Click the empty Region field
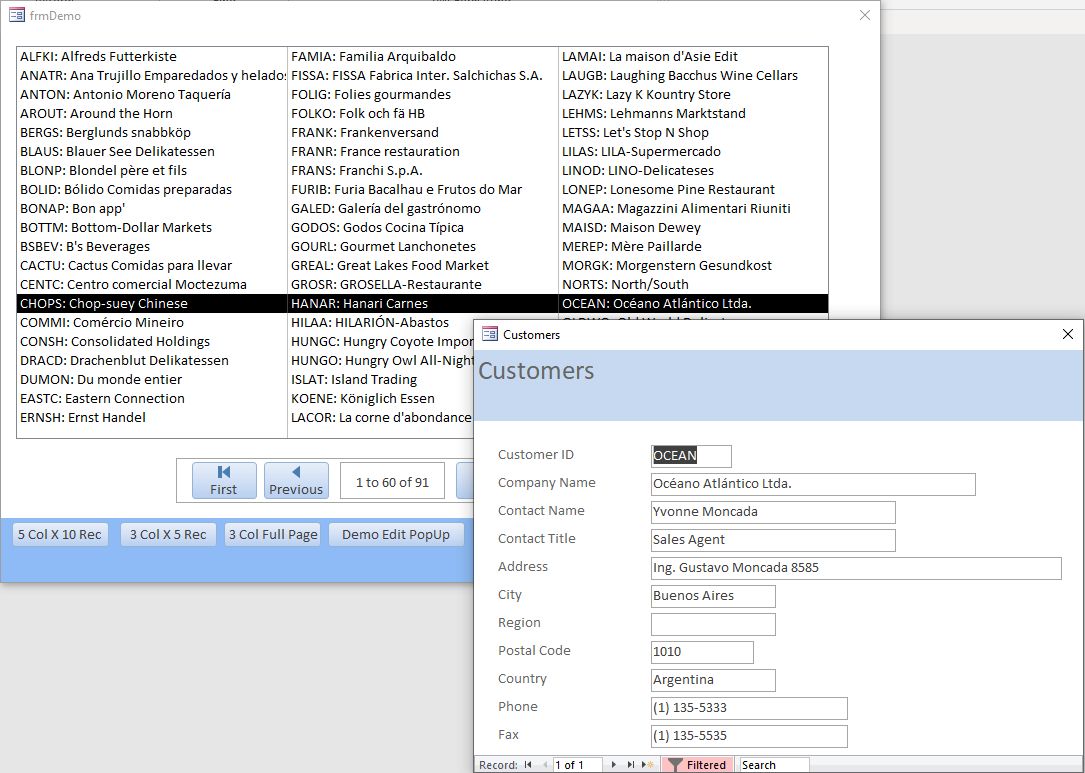Viewport: 1085px width, 773px height. (x=713, y=624)
